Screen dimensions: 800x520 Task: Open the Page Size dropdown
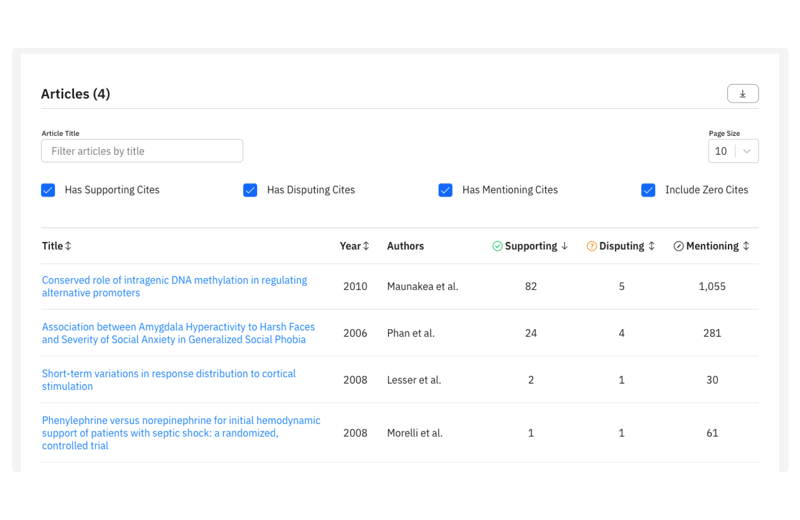(x=733, y=151)
